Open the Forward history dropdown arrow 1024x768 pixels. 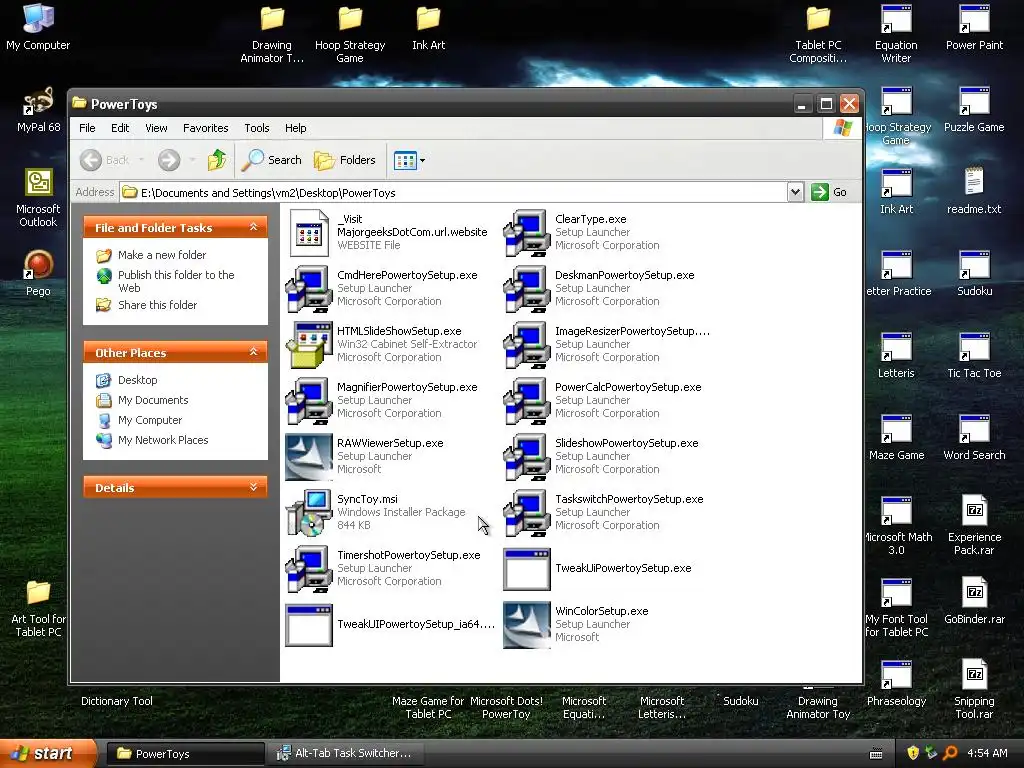[x=192, y=160]
